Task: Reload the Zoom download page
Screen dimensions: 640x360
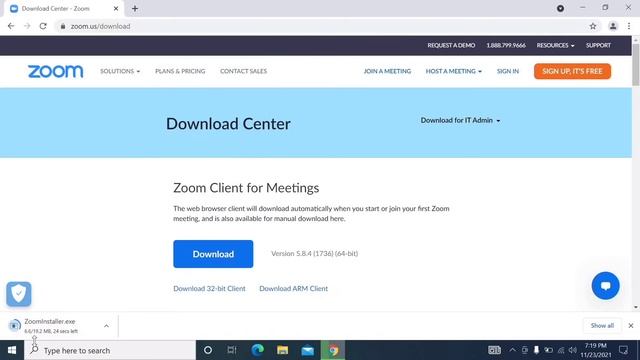Action: 43,26
